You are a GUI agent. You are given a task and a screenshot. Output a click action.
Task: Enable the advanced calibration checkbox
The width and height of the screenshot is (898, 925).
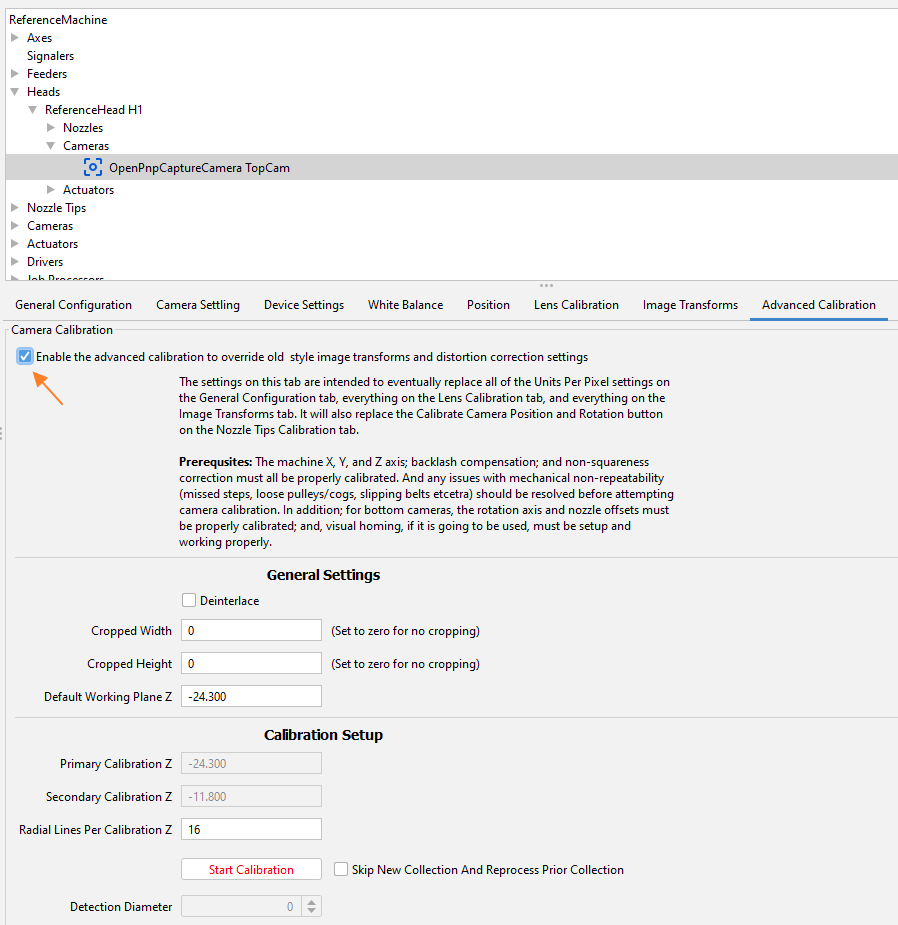tap(25, 356)
